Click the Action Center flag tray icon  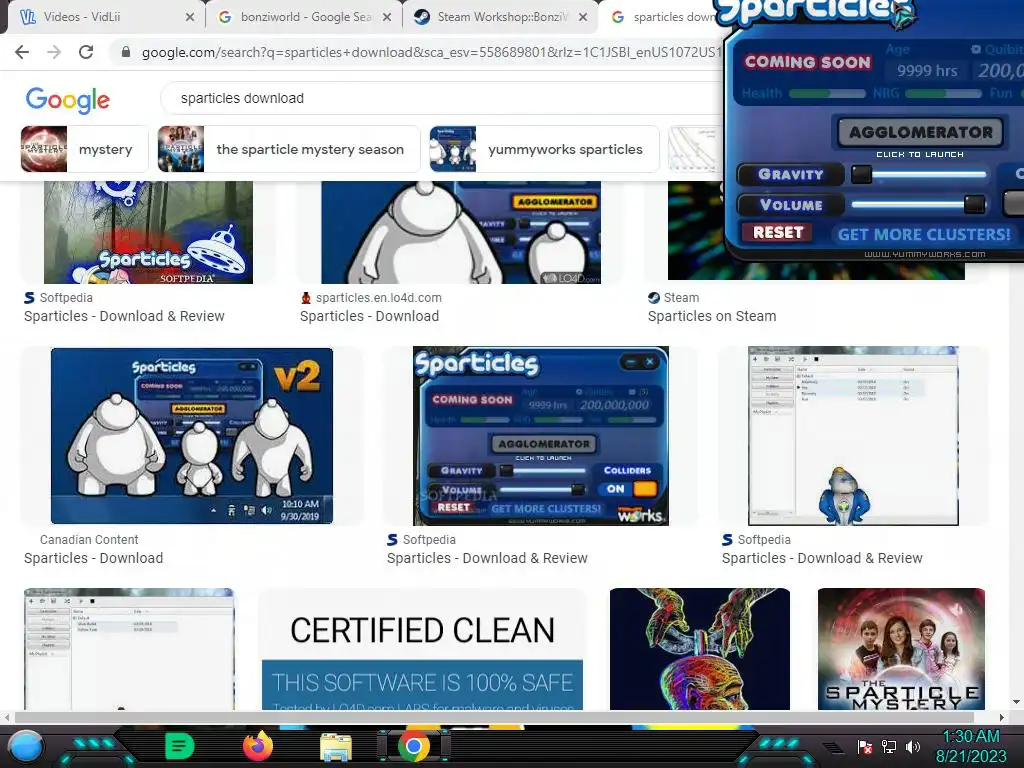(865, 747)
